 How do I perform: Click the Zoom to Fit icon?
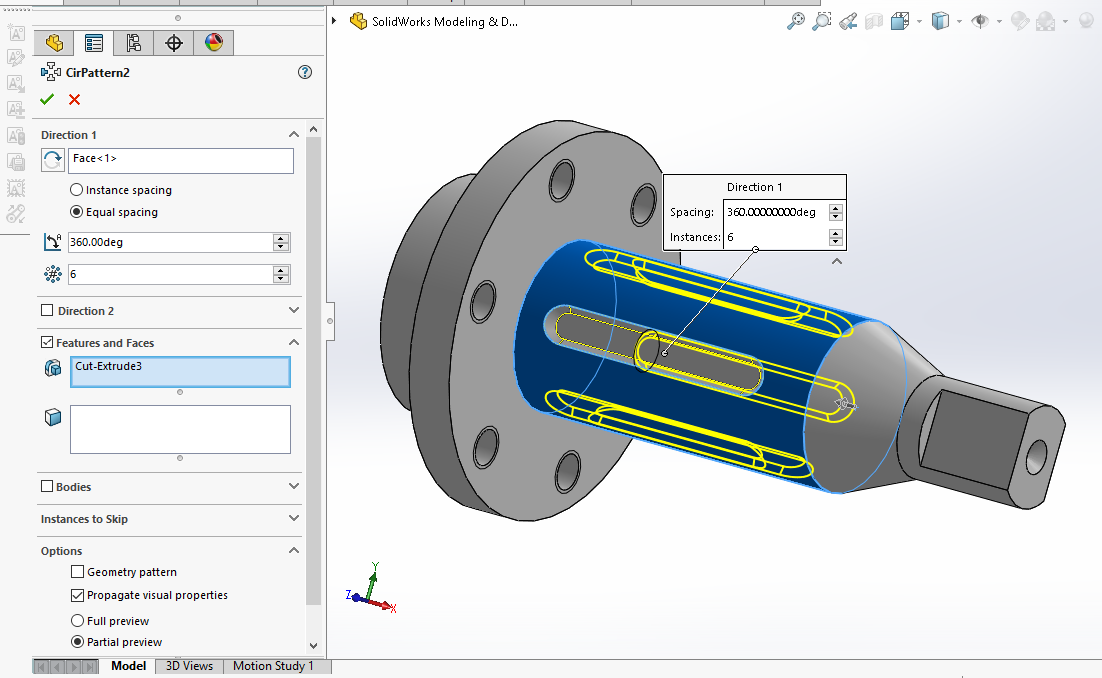[796, 21]
